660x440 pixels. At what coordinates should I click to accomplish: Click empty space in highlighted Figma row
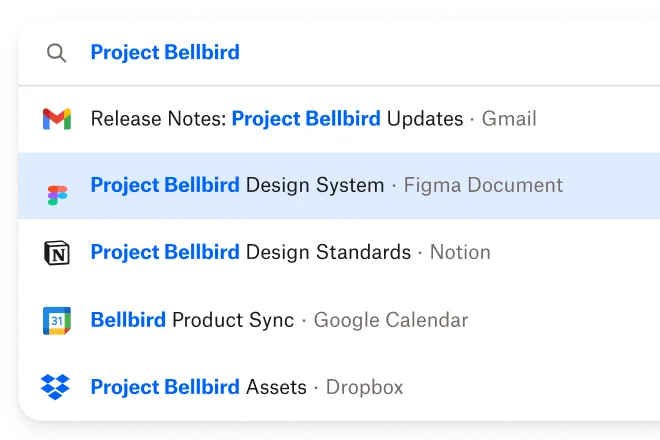[x=610, y=186]
